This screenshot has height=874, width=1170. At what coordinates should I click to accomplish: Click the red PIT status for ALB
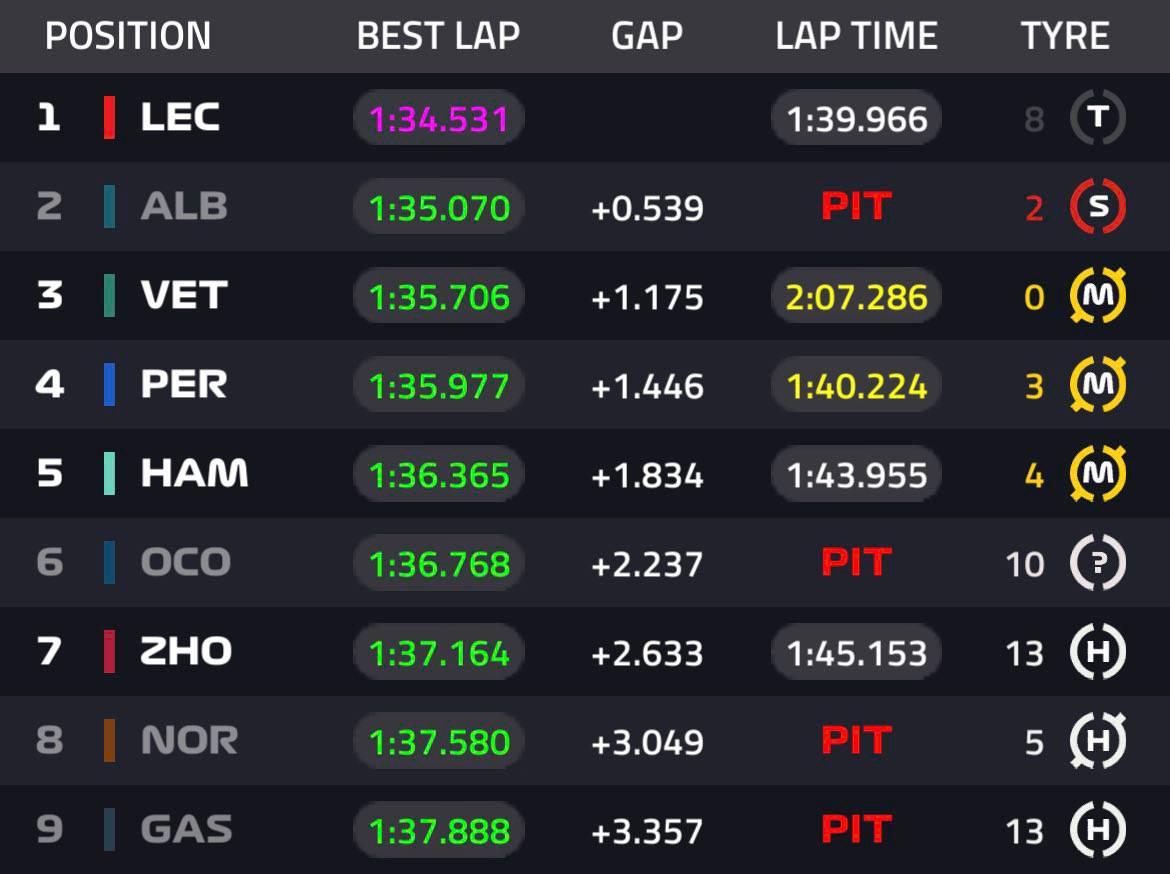[856, 207]
